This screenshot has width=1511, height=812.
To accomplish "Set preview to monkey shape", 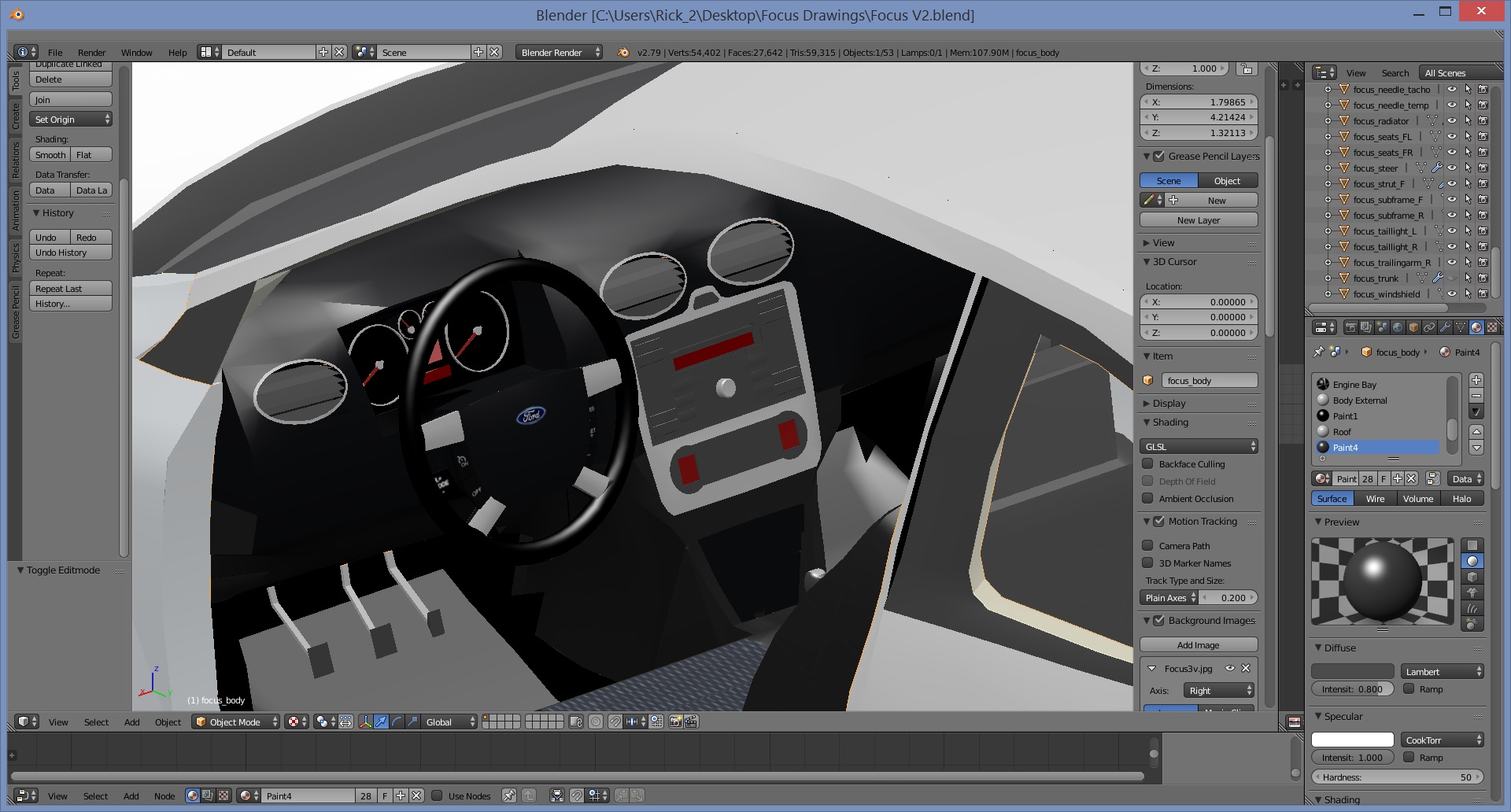I will [1472, 592].
